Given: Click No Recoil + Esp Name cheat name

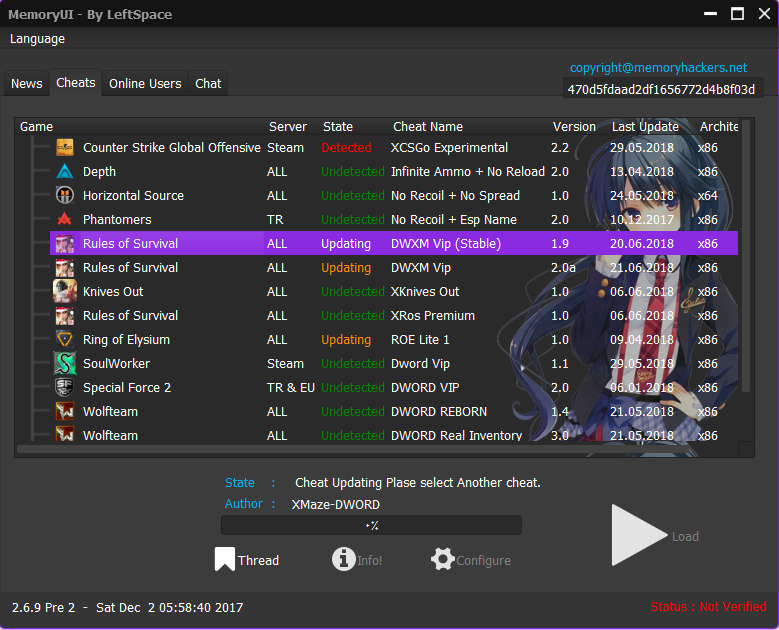Looking at the screenshot, I should pyautogui.click(x=454, y=219).
